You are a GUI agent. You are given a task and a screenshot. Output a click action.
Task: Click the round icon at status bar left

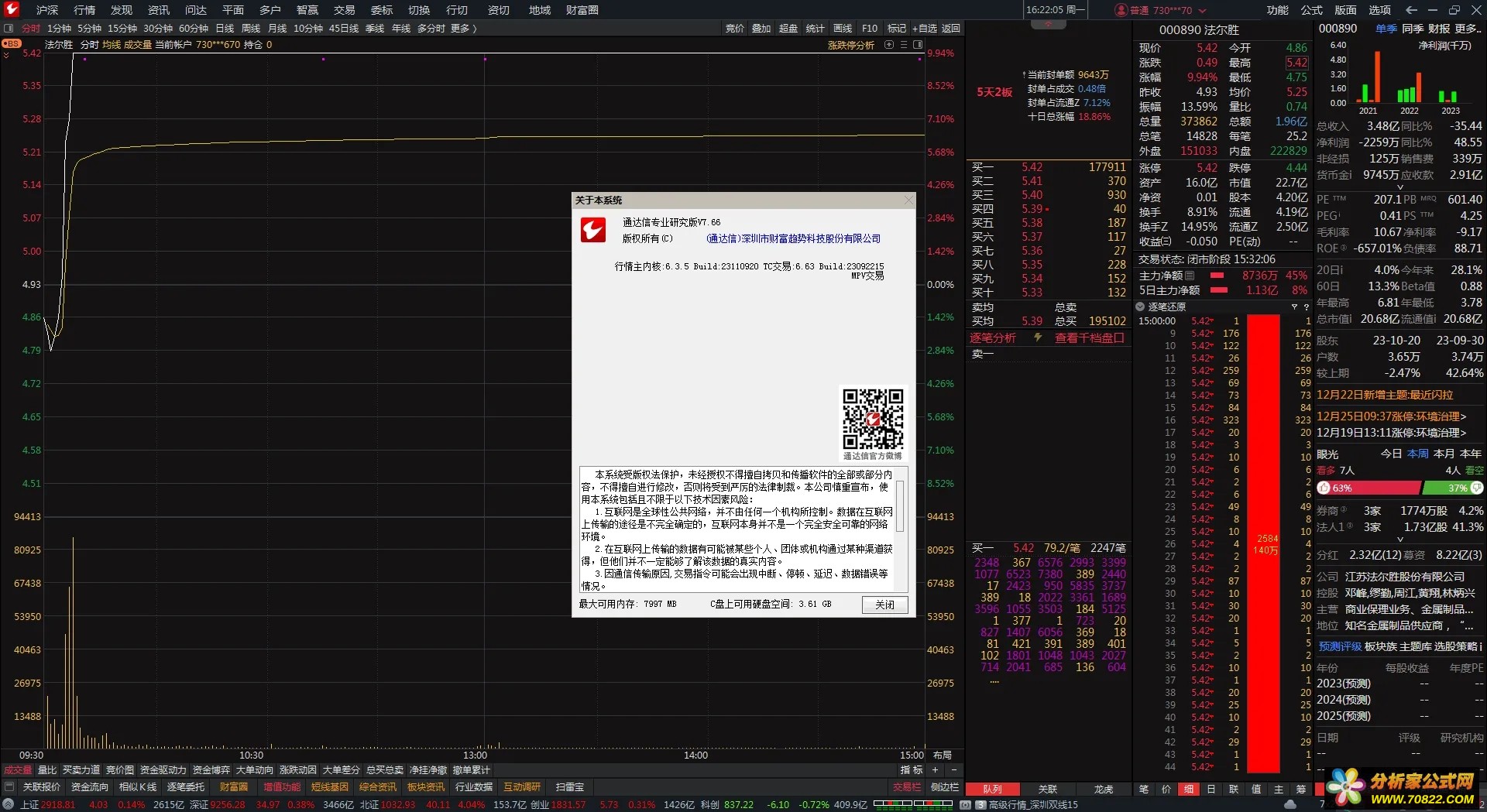[8, 805]
